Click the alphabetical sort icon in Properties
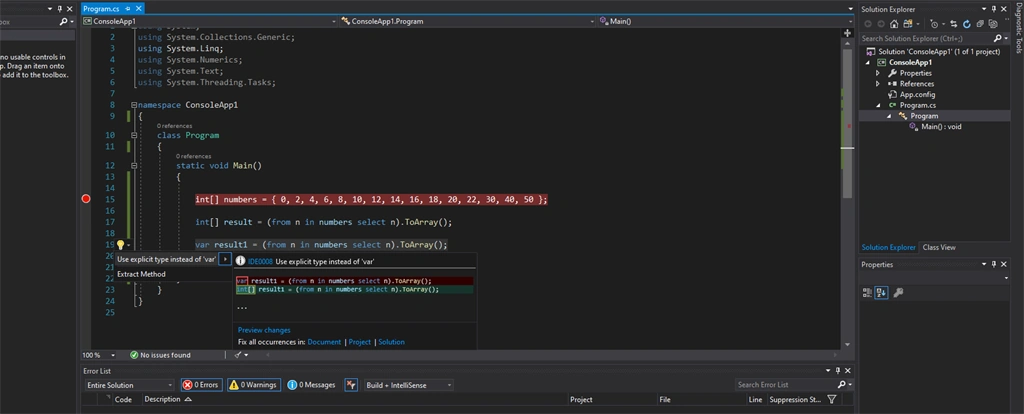 tap(881, 293)
